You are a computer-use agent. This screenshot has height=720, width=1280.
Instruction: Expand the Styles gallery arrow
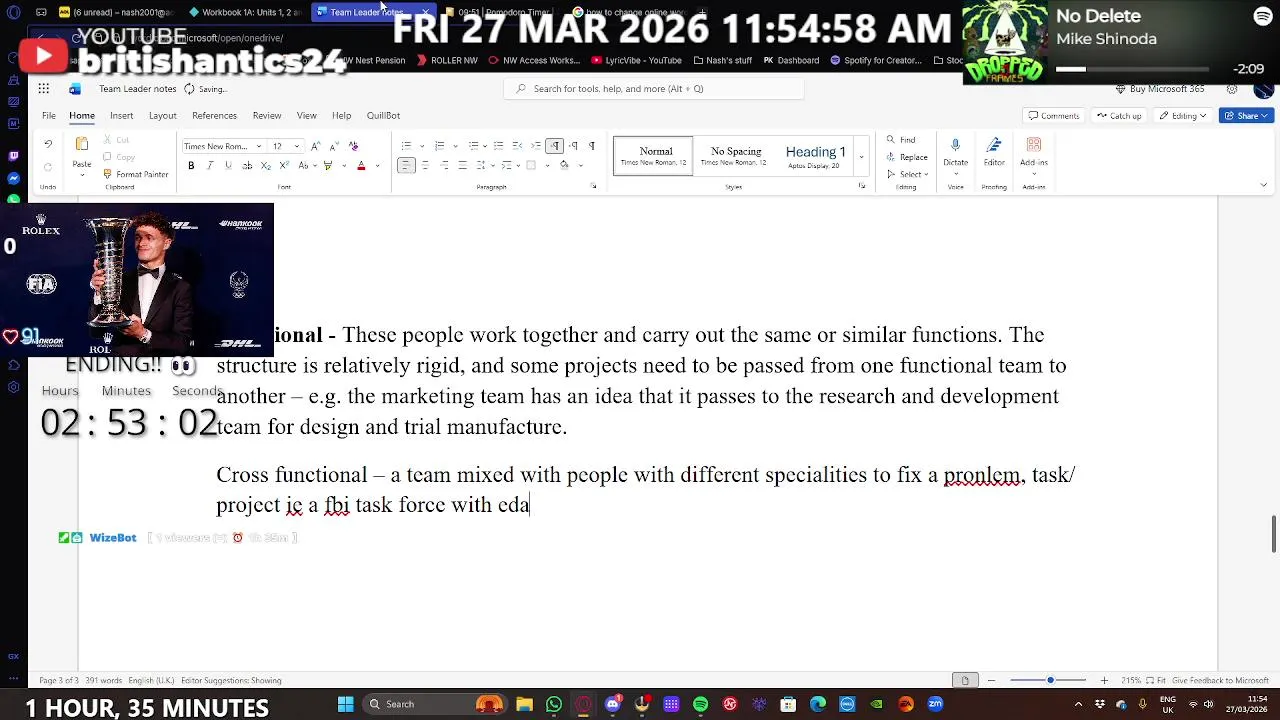(x=861, y=157)
